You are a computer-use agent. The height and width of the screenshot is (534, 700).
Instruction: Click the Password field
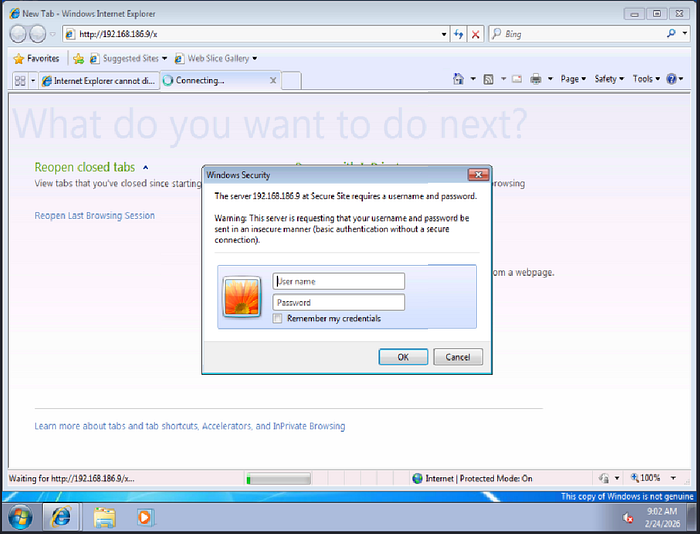point(339,302)
